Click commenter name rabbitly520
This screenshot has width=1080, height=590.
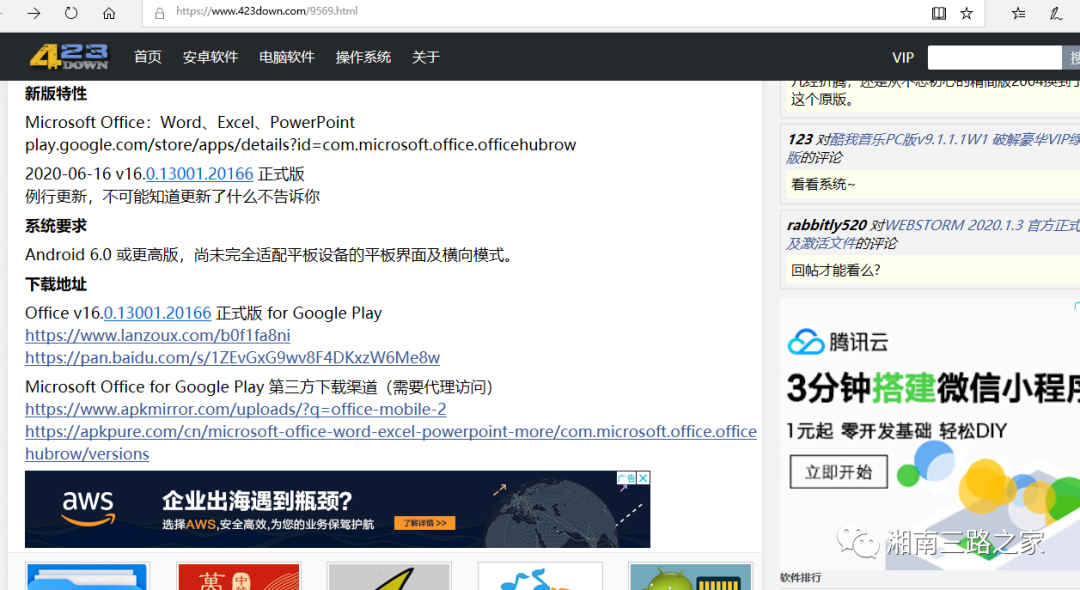(x=827, y=225)
